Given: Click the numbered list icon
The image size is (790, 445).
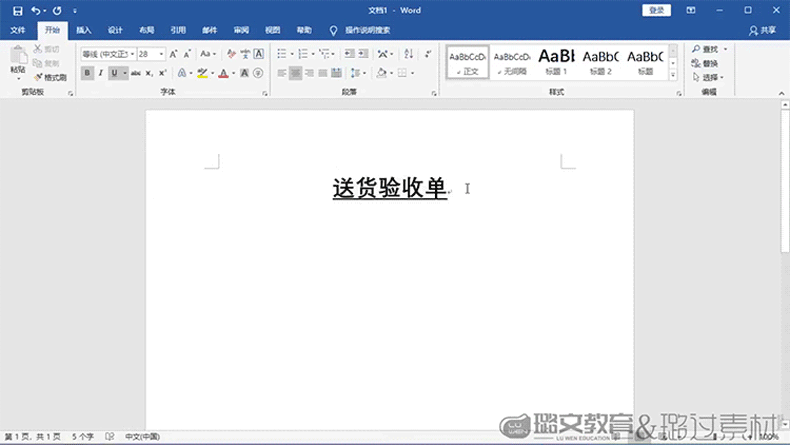Looking at the screenshot, I should (303, 53).
